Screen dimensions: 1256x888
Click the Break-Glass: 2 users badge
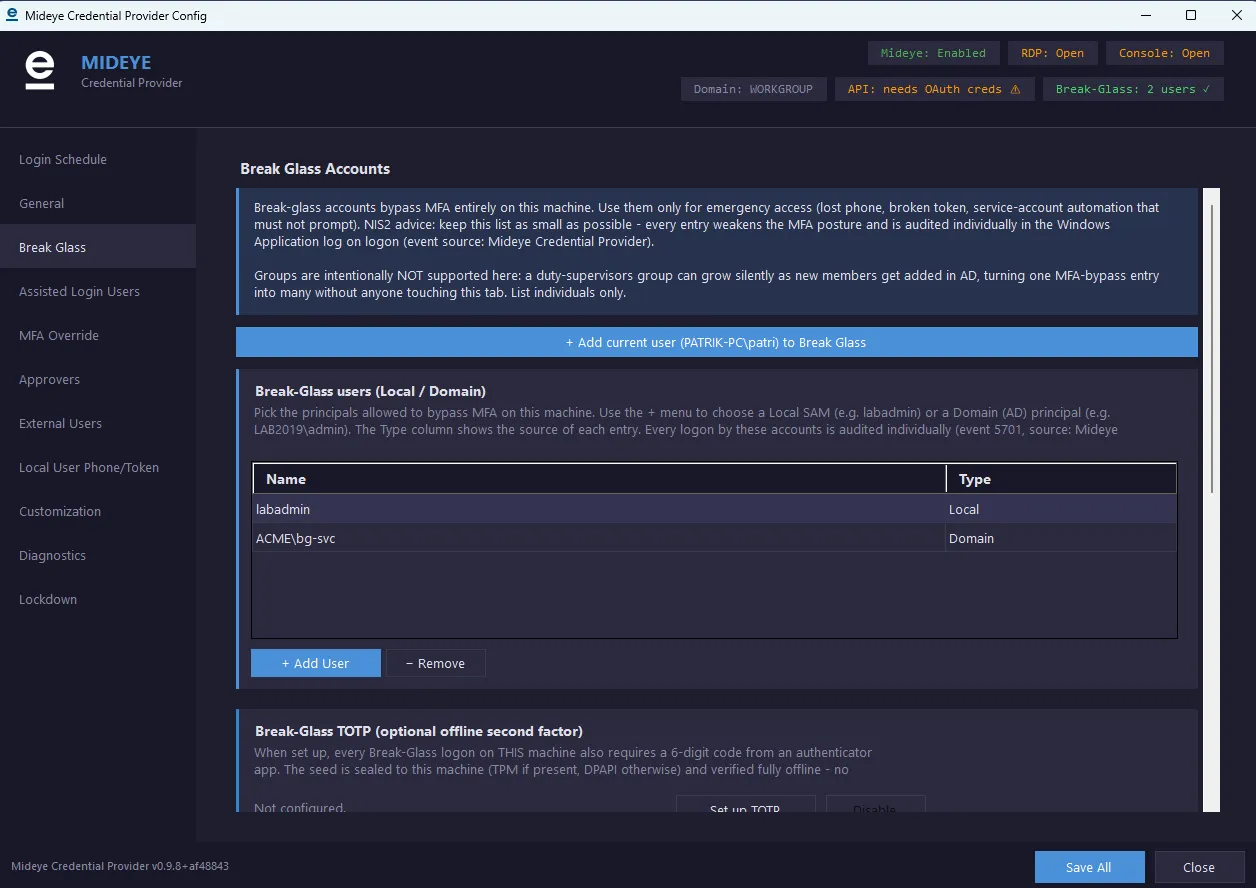click(x=1133, y=89)
